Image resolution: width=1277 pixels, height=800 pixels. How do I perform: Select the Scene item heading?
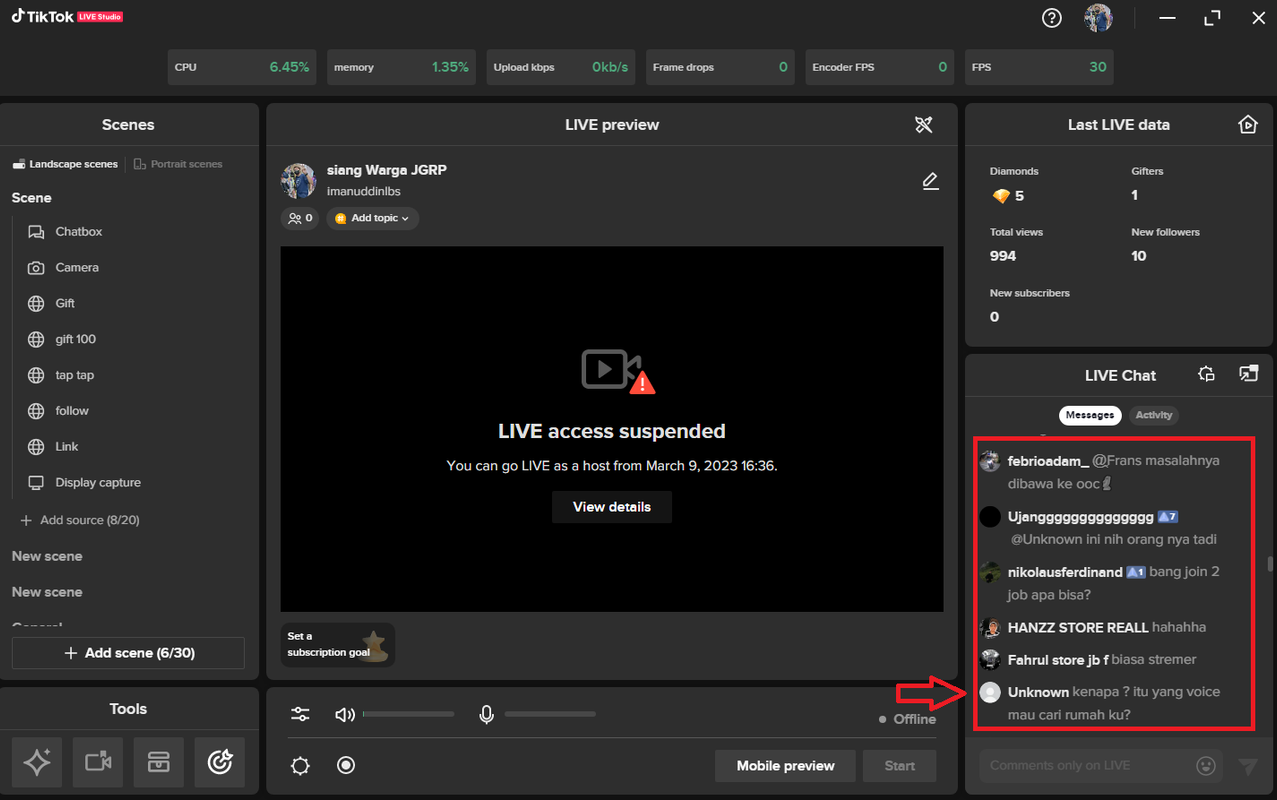coord(32,198)
